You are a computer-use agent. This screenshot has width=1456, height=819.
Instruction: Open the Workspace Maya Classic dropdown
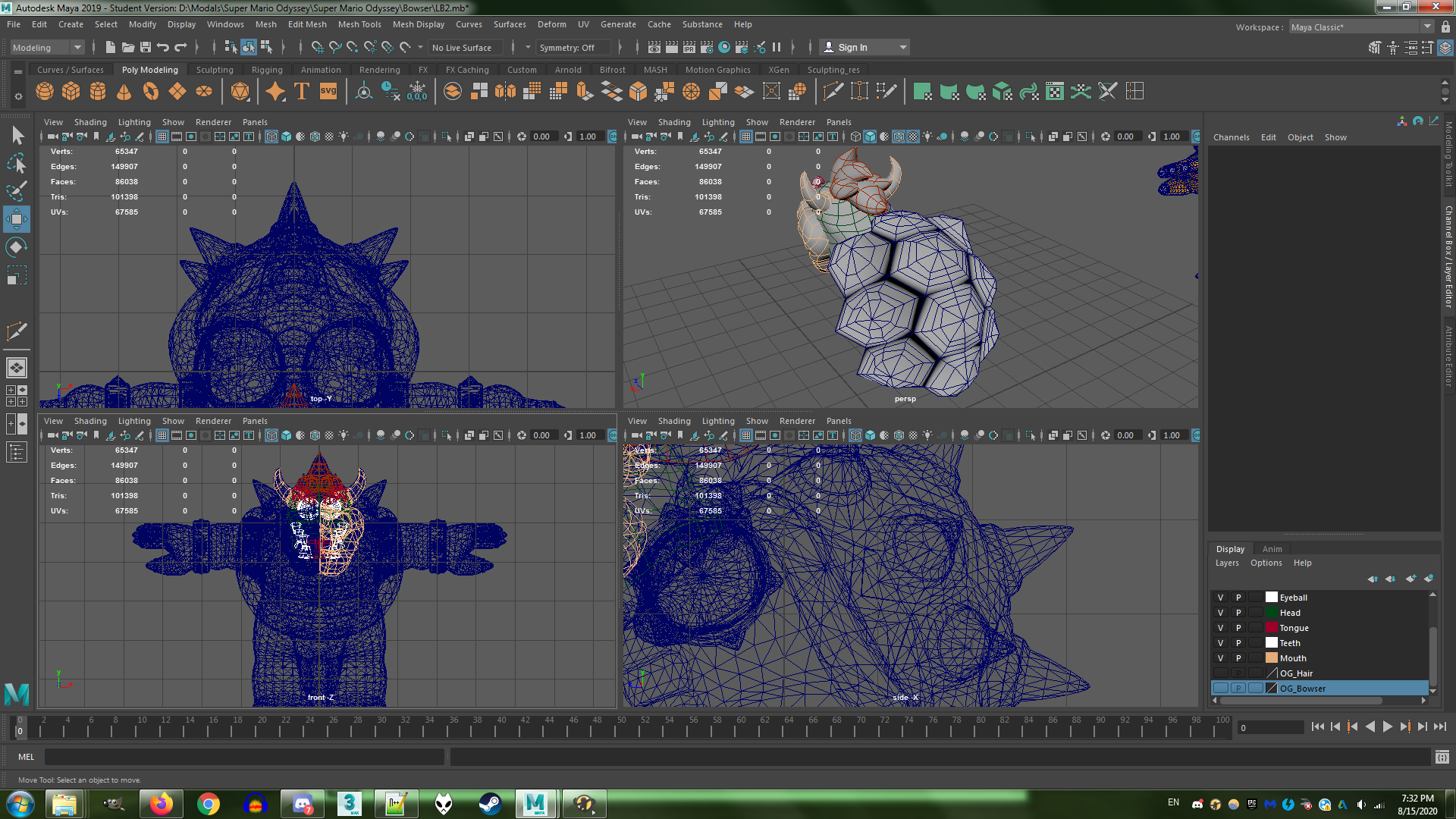click(1360, 27)
